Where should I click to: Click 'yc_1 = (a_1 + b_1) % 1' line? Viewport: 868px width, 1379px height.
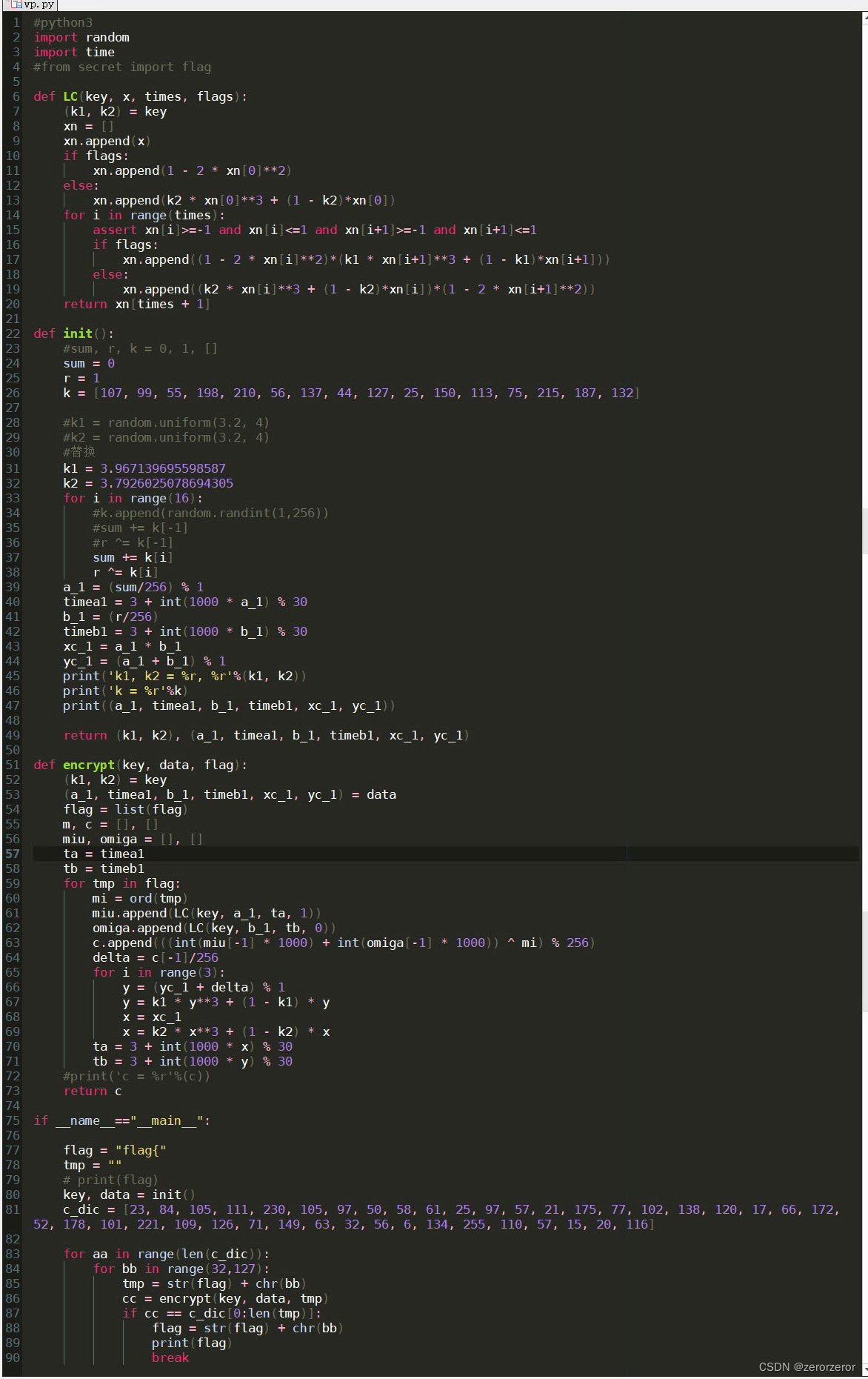tap(144, 661)
